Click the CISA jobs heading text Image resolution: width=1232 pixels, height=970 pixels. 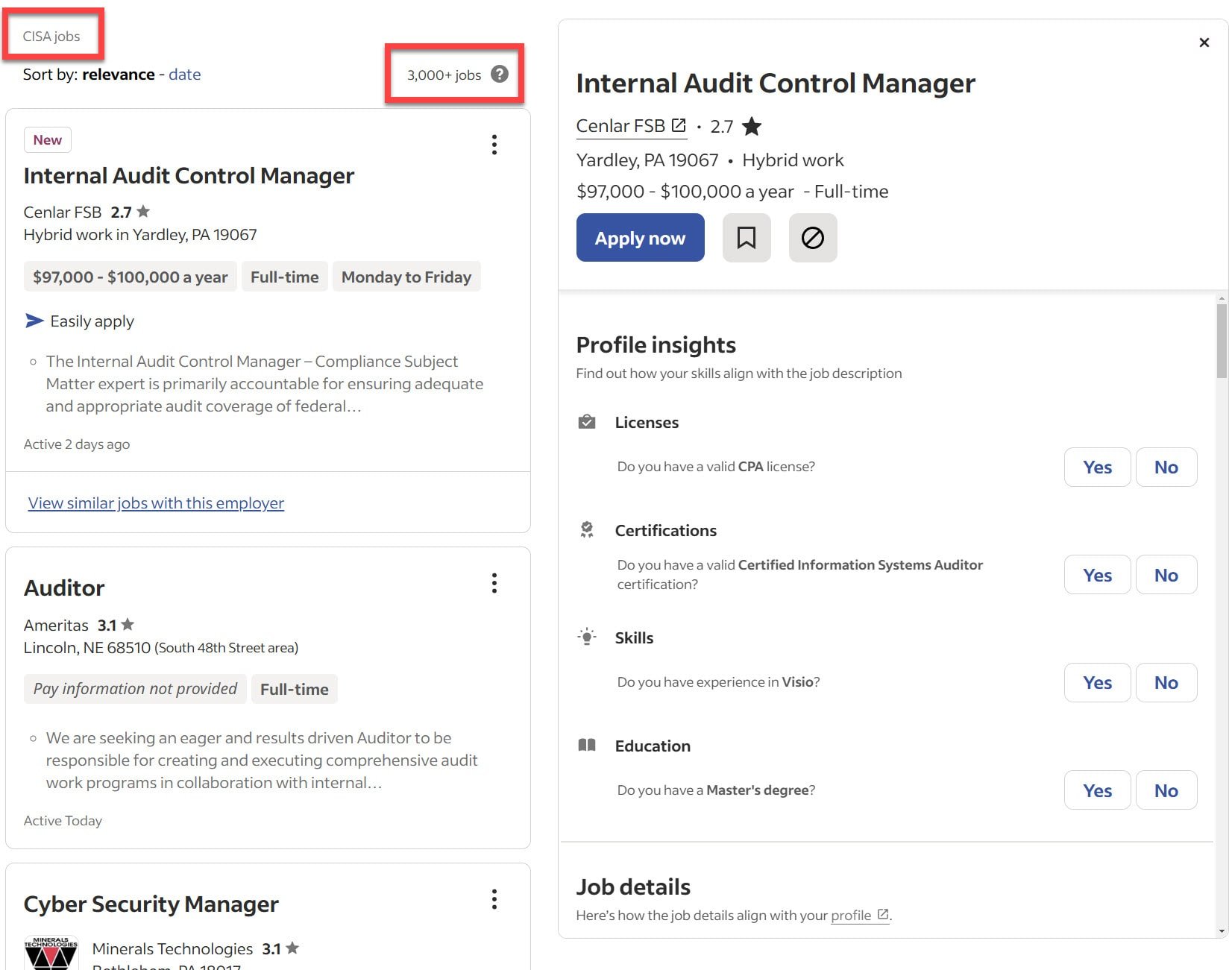(x=51, y=37)
